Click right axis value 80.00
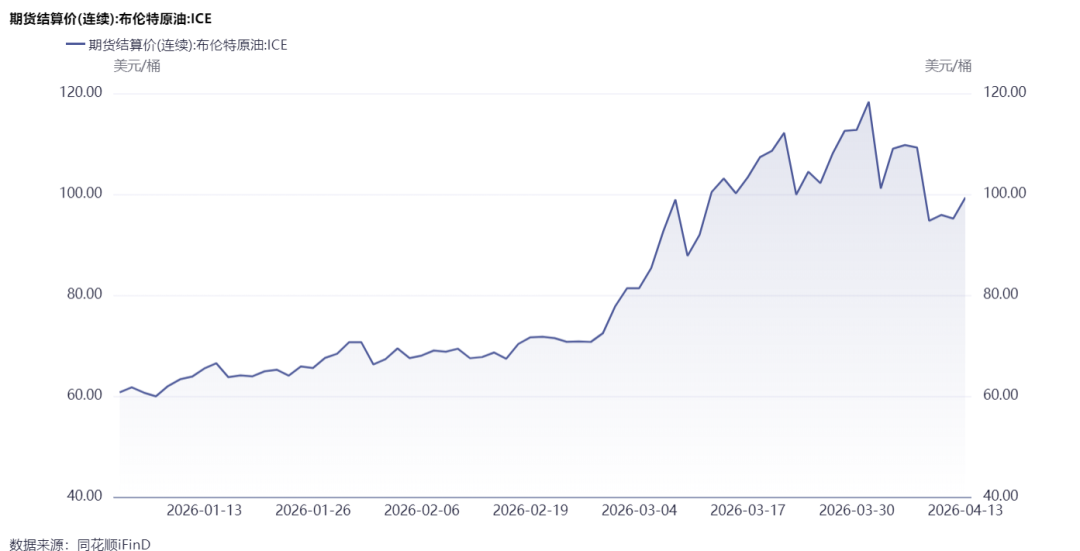Screen dimensions: 1080x551 (1000, 294)
